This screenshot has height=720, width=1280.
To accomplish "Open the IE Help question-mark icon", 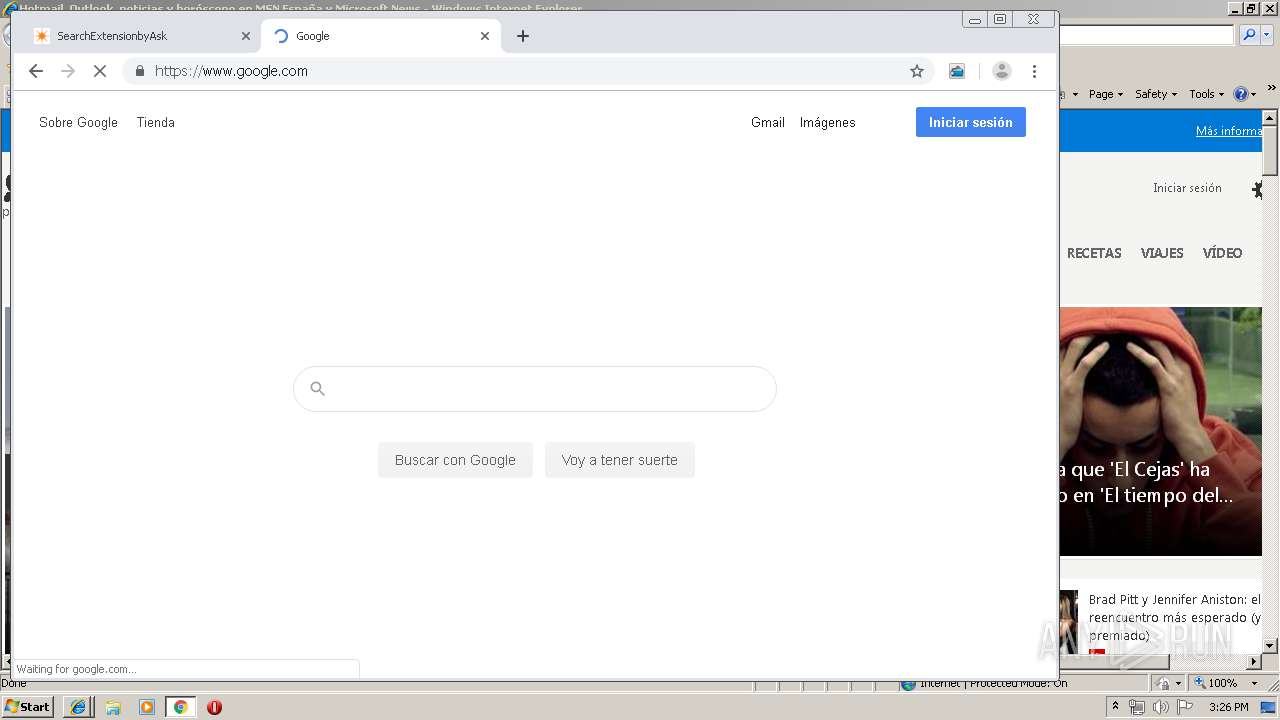I will 1240,94.
